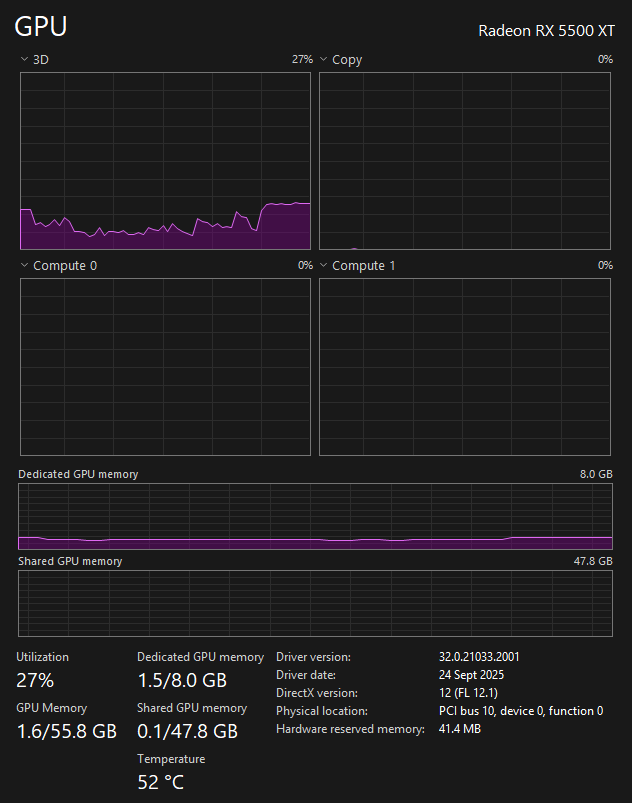Click the Shared GPU memory 0.1/47.8 GB value

(187, 731)
